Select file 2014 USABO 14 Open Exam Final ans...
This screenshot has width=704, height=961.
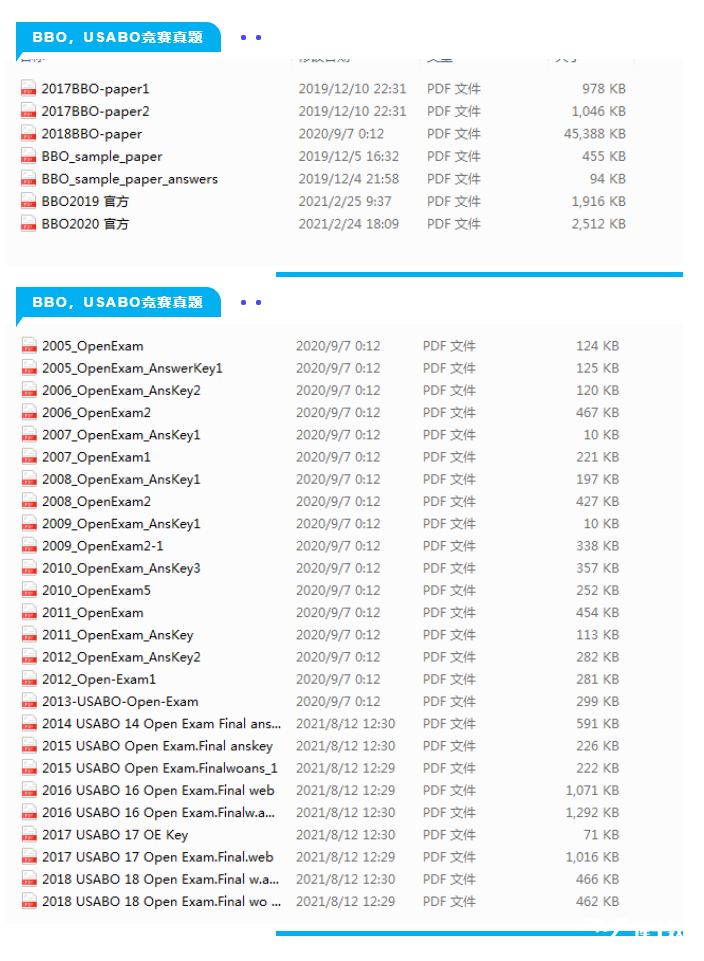point(162,724)
